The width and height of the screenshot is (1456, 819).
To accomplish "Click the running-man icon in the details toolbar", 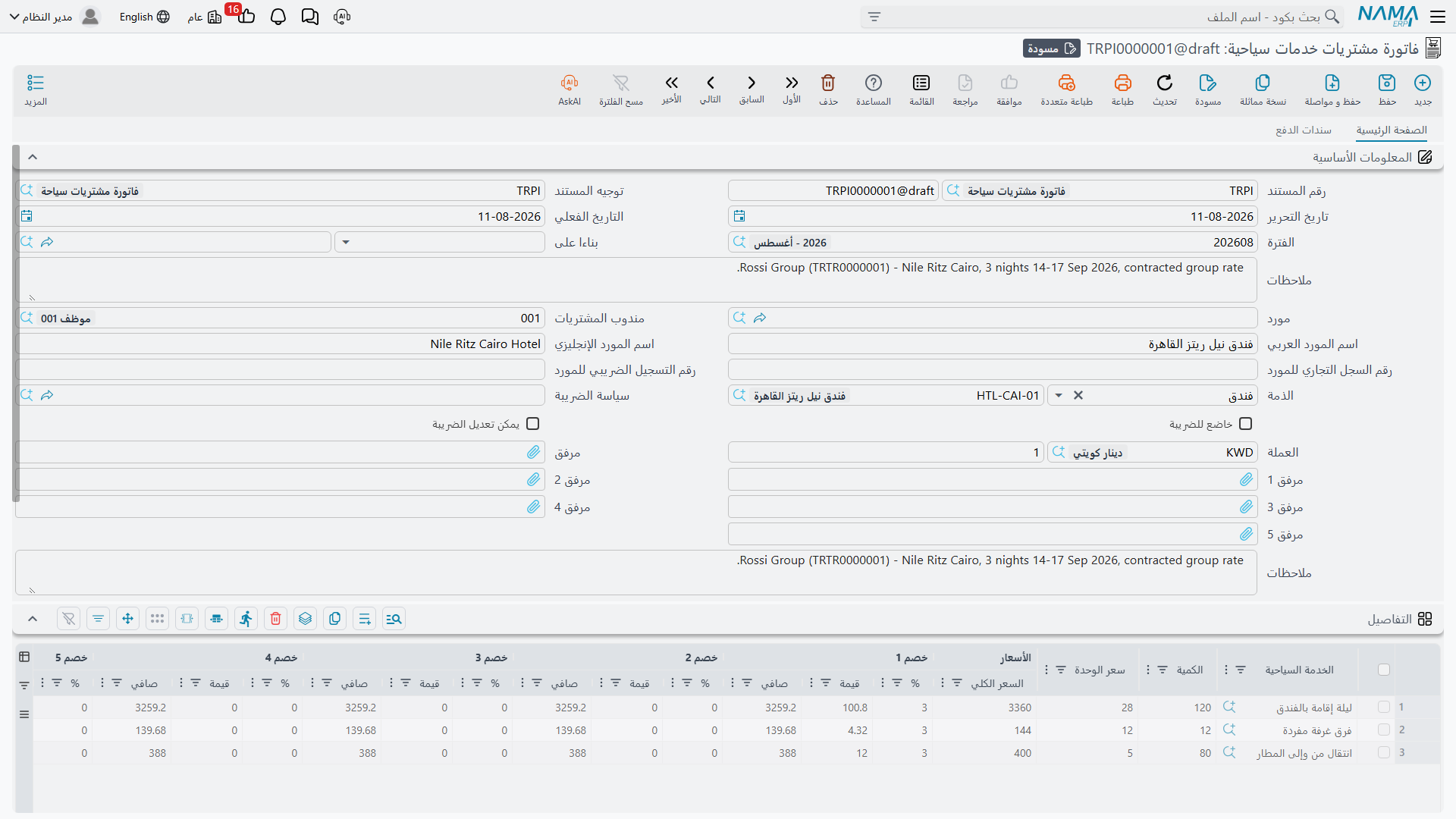I will 246,619.
